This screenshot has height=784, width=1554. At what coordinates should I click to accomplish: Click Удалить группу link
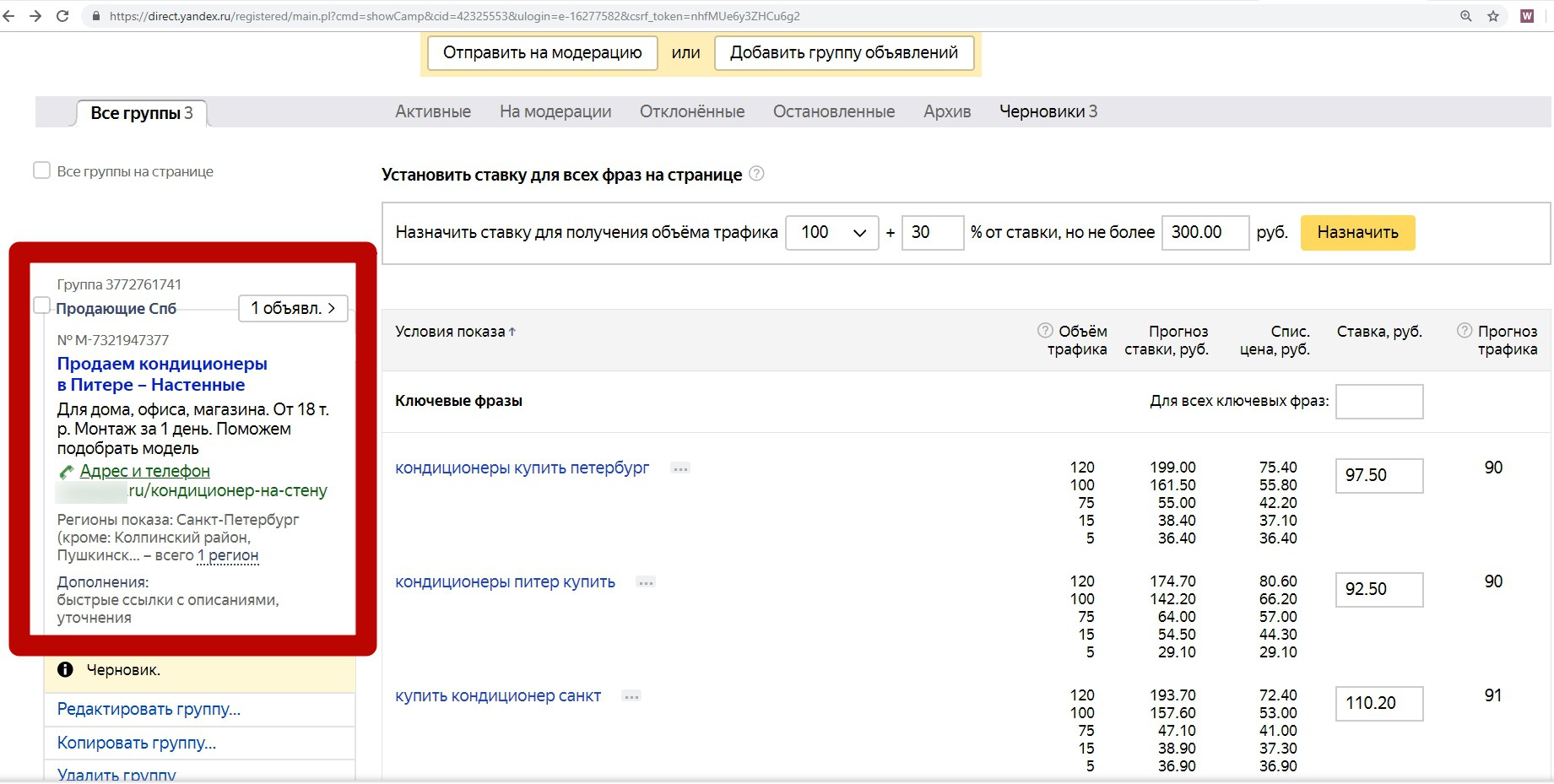(116, 774)
